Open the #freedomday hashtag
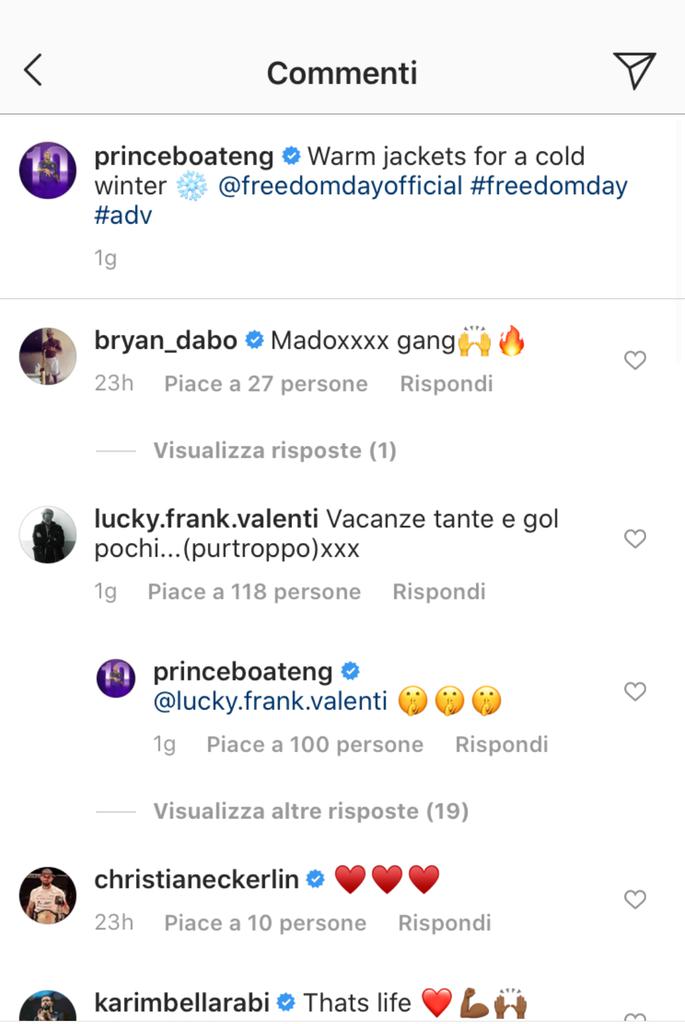Viewport: 685px width, 1024px height. (x=549, y=186)
